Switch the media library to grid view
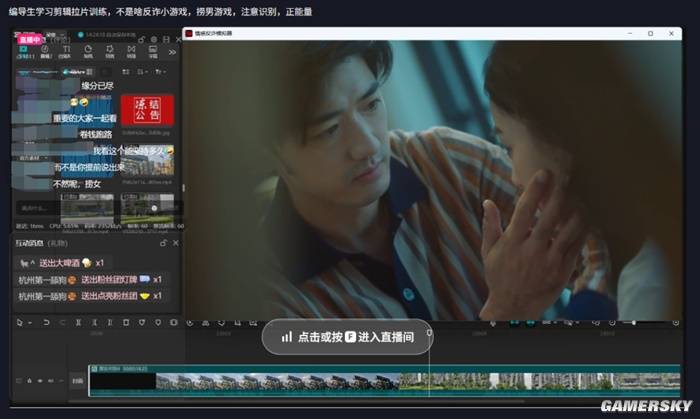 pyautogui.click(x=126, y=72)
